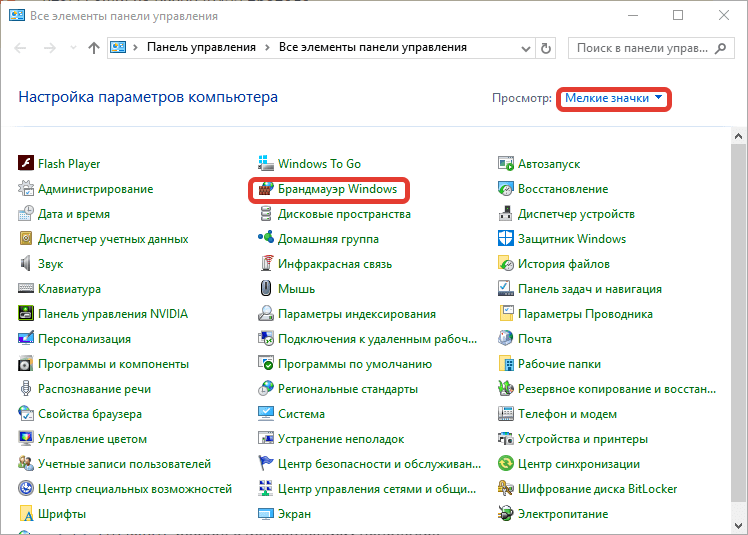Open Восстановление link

pyautogui.click(x=563, y=189)
